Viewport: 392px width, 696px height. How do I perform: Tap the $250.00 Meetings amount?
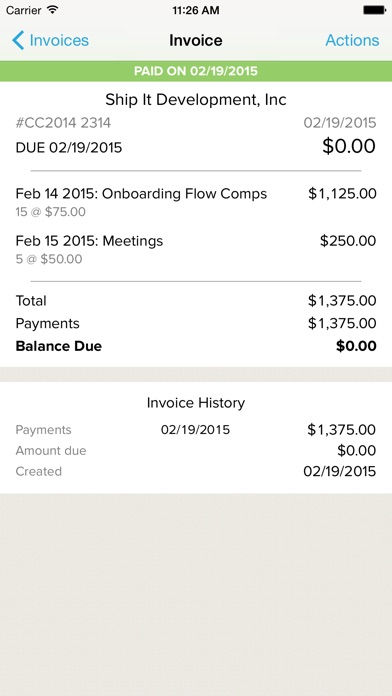(x=348, y=241)
